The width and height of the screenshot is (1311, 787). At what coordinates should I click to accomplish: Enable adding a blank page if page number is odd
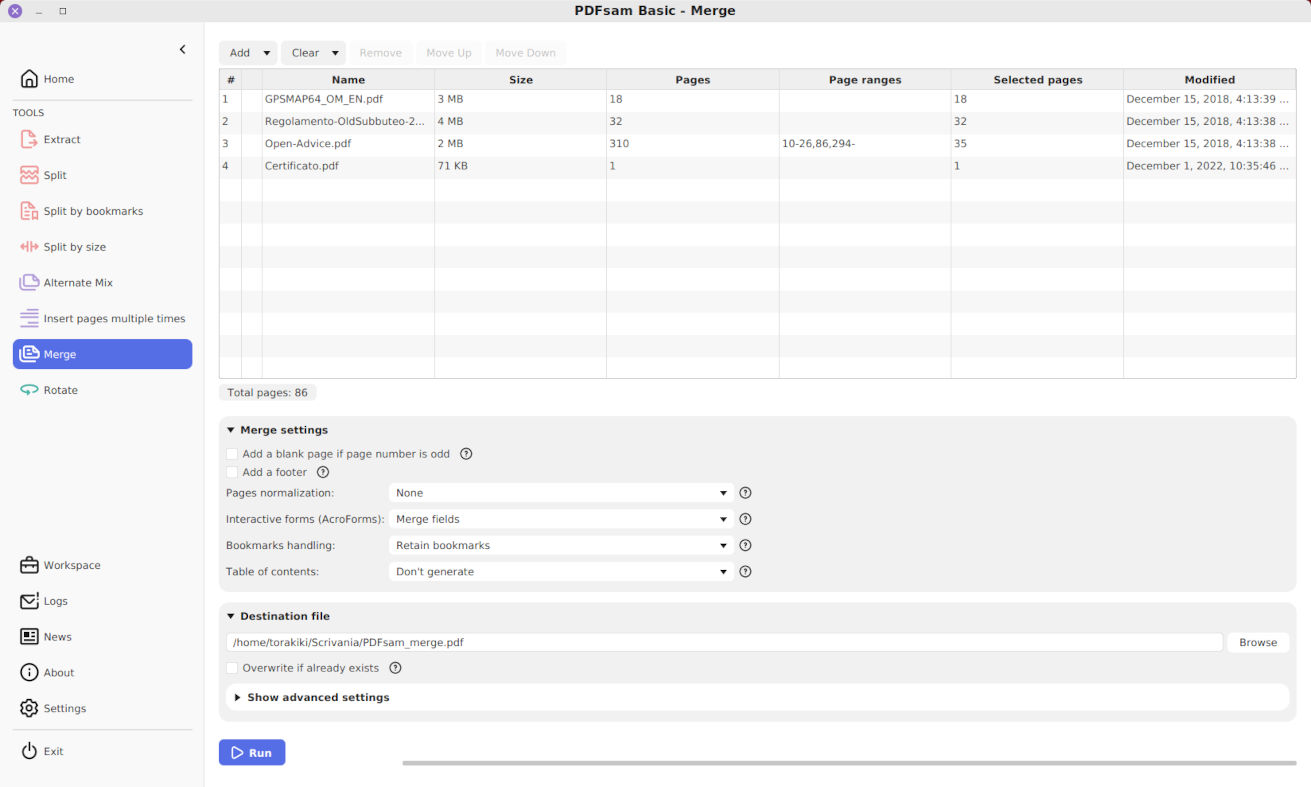point(231,453)
